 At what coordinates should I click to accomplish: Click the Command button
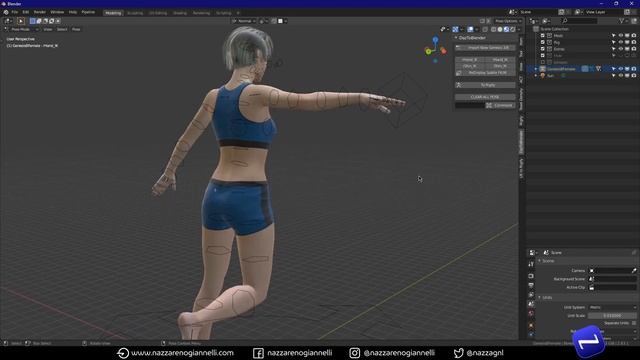click(500, 105)
